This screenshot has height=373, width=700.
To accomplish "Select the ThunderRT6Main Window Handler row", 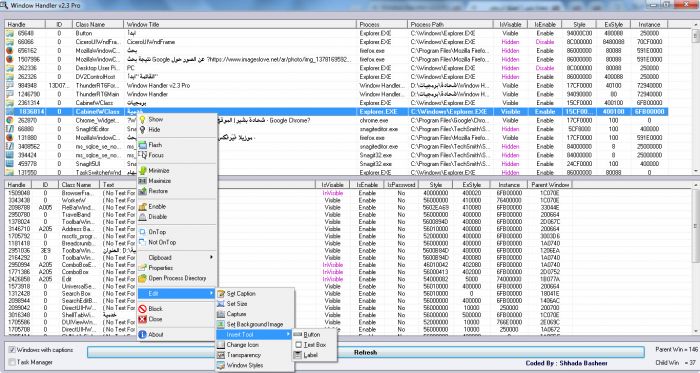I will click(x=337, y=94).
